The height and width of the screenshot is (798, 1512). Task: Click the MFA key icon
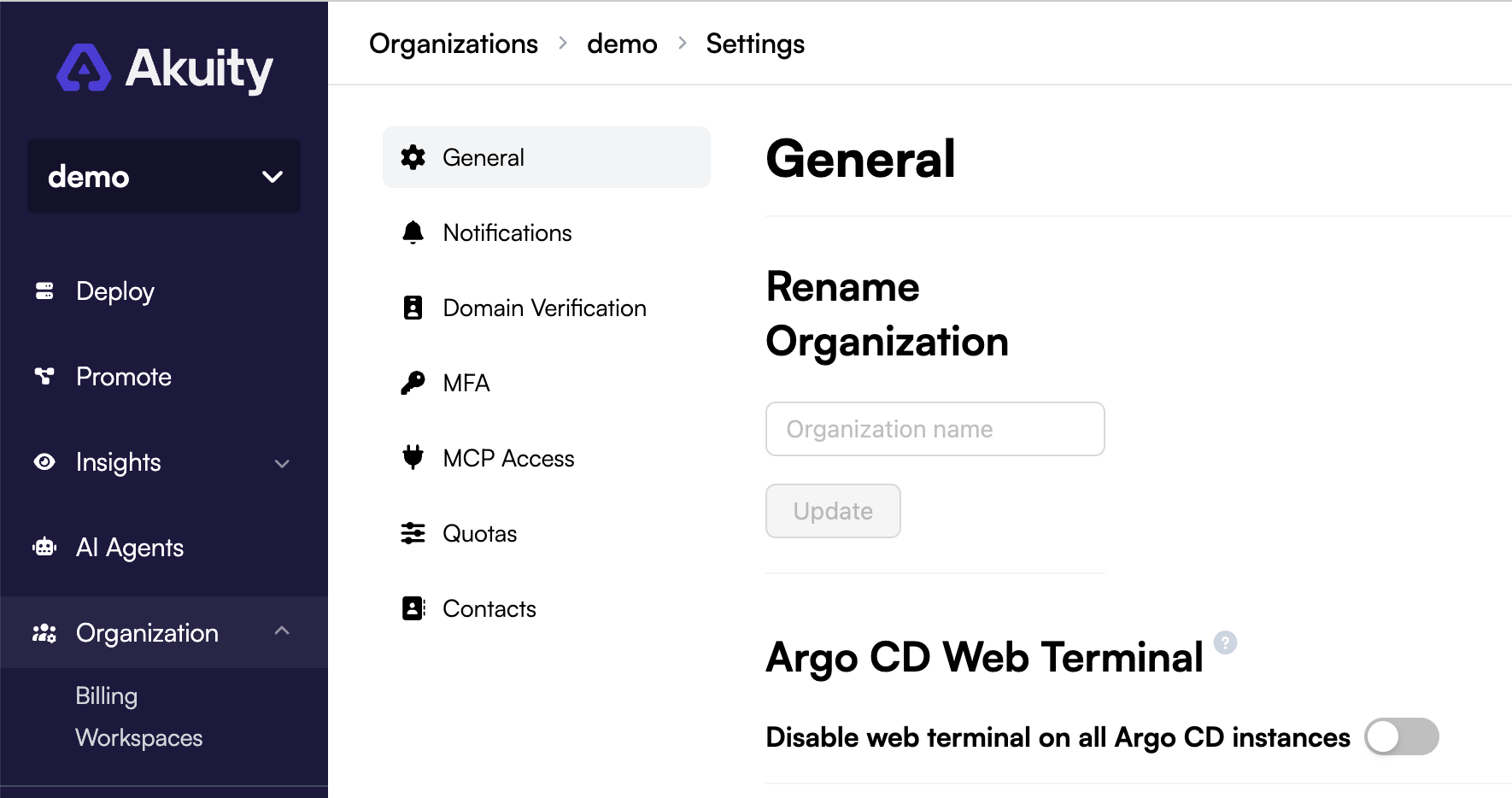coord(413,383)
